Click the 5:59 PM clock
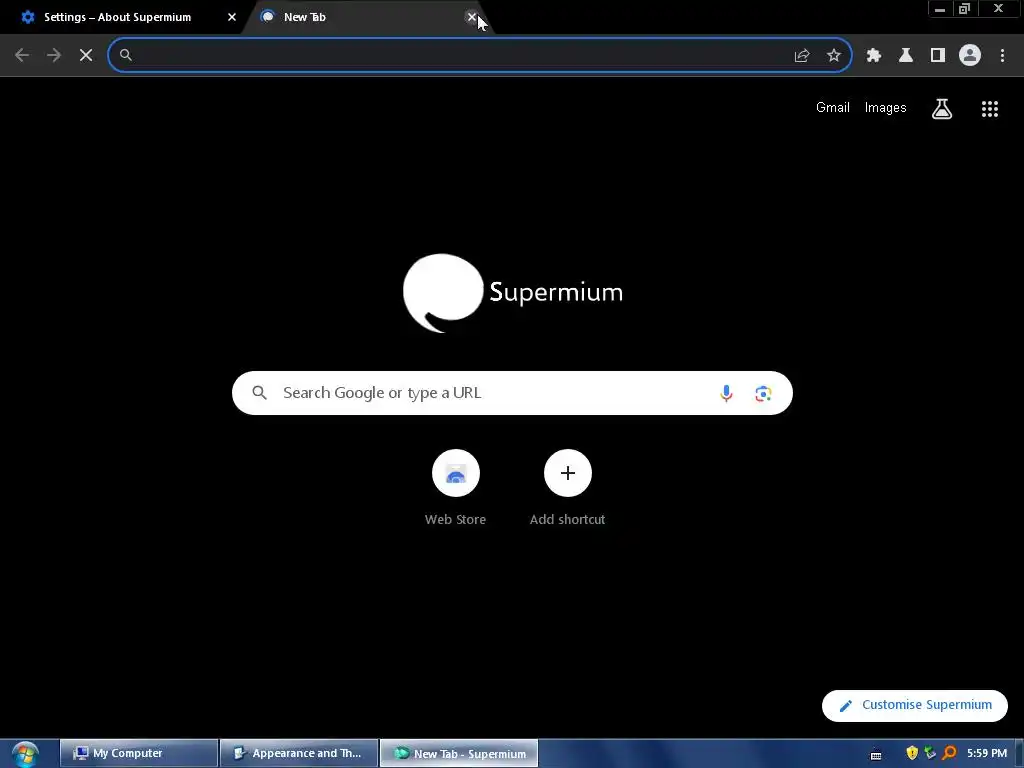 (x=987, y=753)
